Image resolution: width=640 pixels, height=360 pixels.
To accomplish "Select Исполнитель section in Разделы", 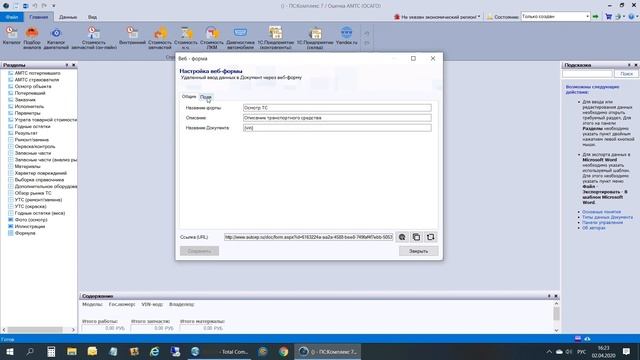I will tap(29, 107).
